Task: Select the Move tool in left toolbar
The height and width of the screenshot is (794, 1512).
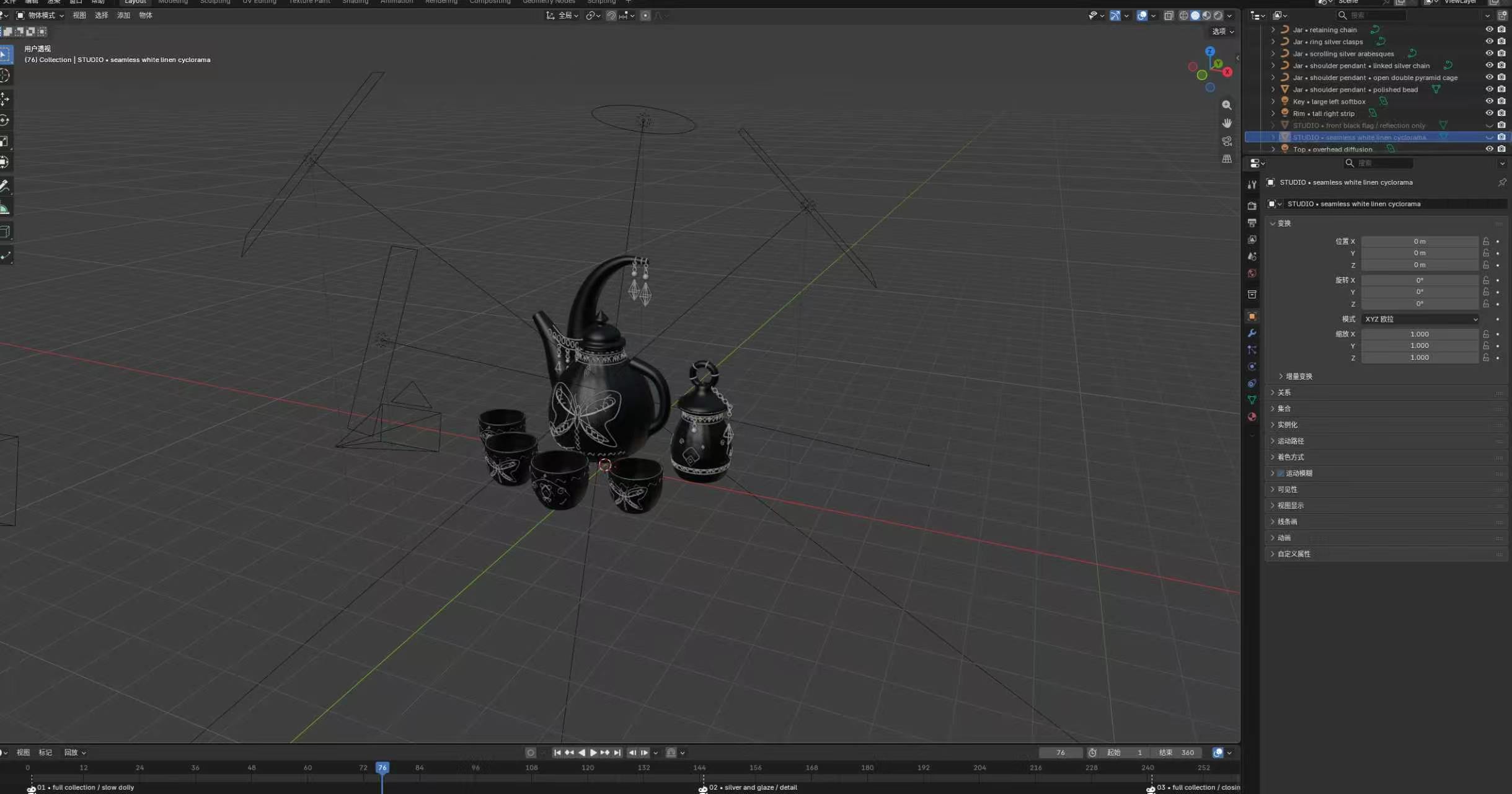Action: pyautogui.click(x=5, y=99)
